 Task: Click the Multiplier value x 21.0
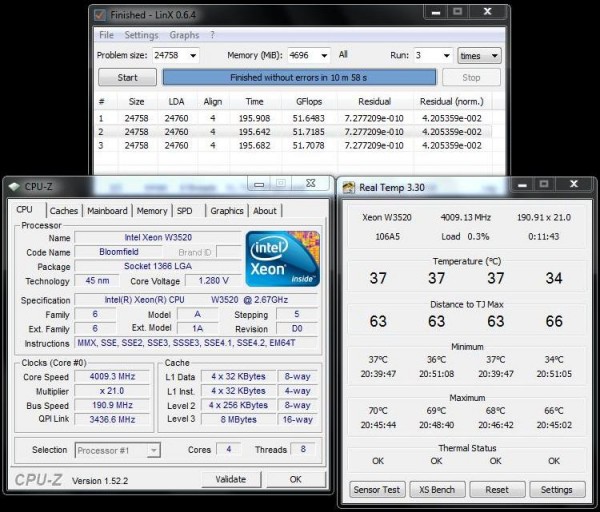click(112, 391)
